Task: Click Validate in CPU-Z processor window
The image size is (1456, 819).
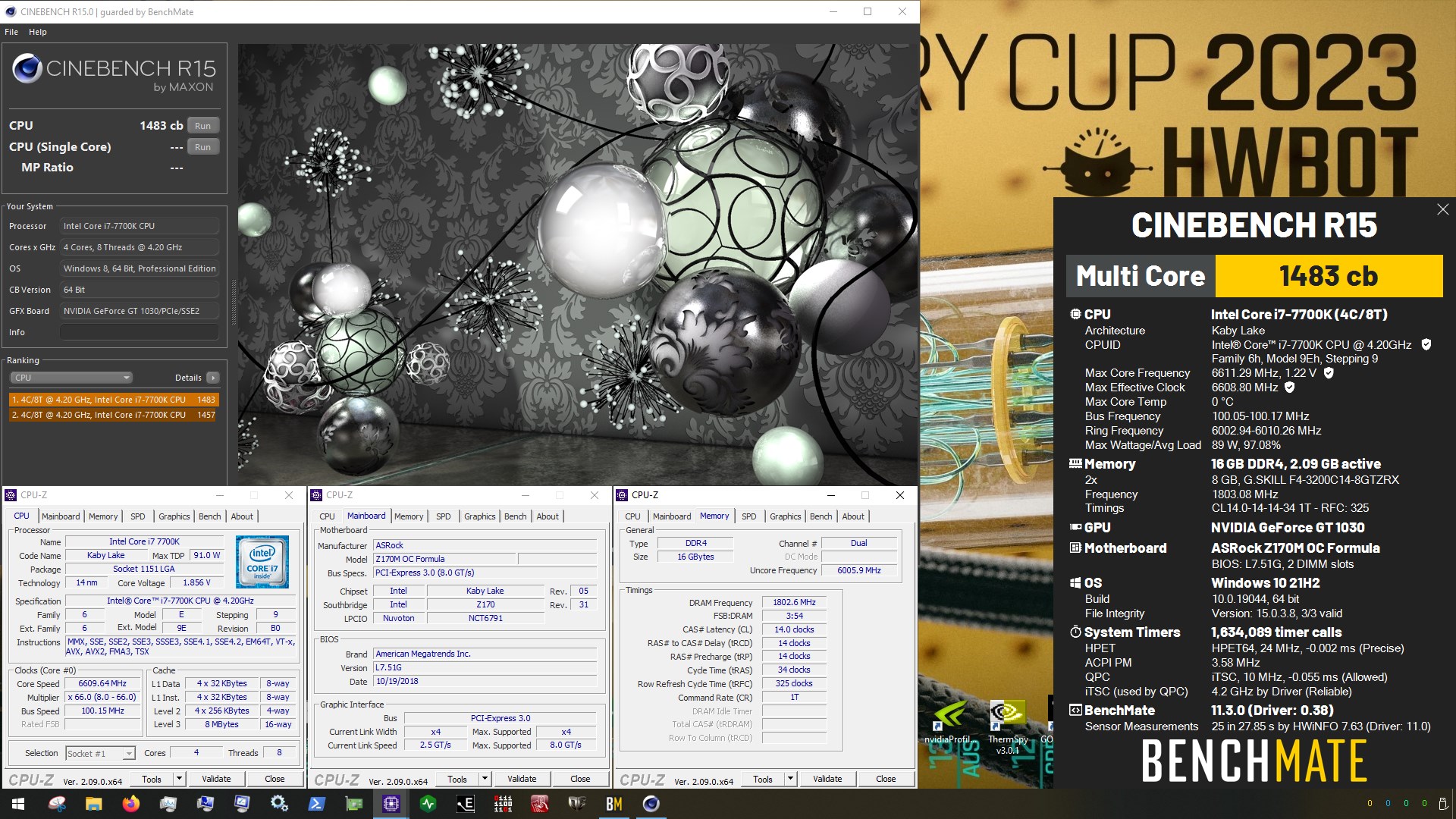Action: 216,779
